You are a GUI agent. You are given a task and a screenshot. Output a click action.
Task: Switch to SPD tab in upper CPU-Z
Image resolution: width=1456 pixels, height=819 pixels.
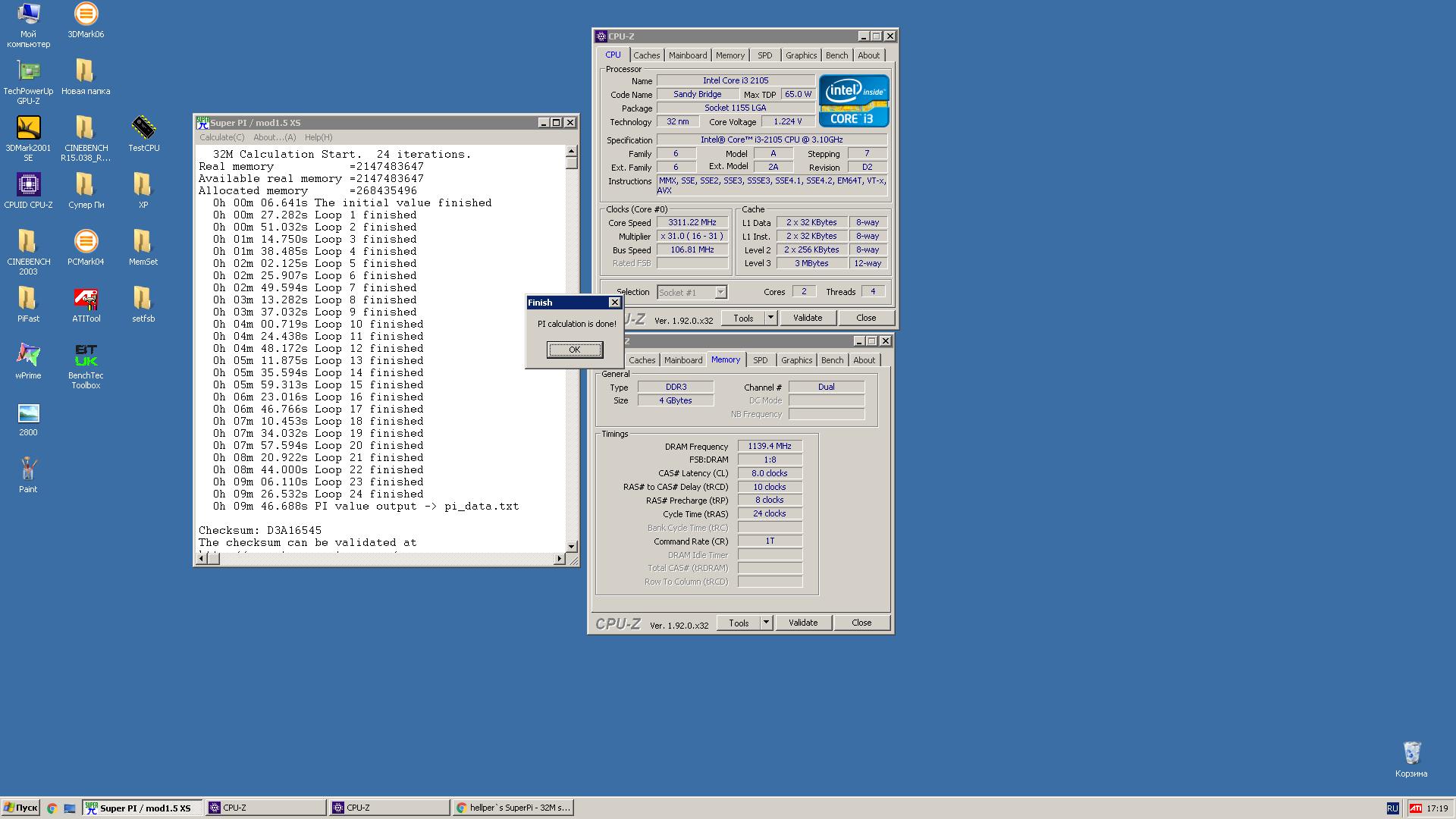pyautogui.click(x=765, y=55)
